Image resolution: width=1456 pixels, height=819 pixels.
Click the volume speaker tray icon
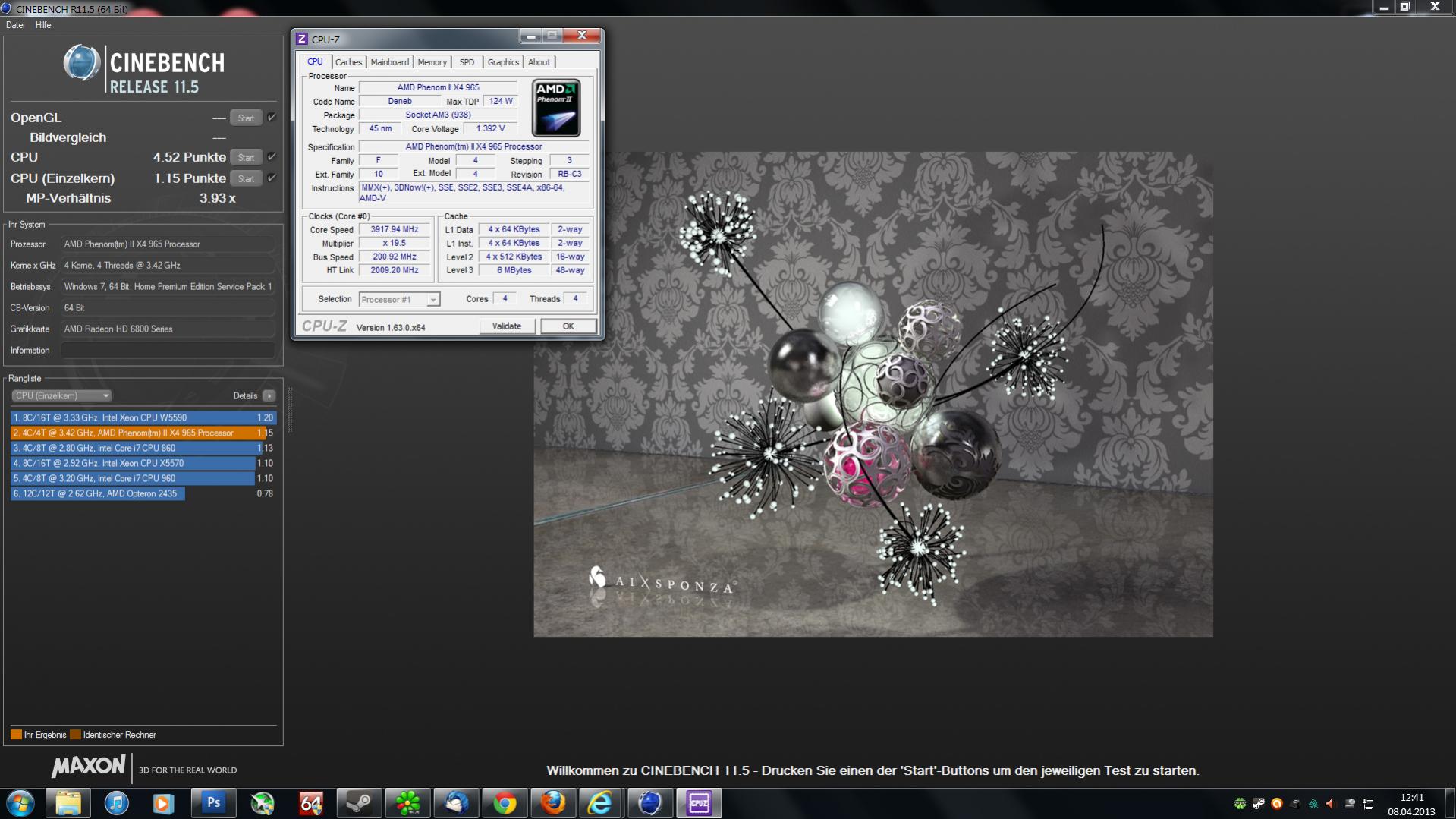(x=1330, y=803)
